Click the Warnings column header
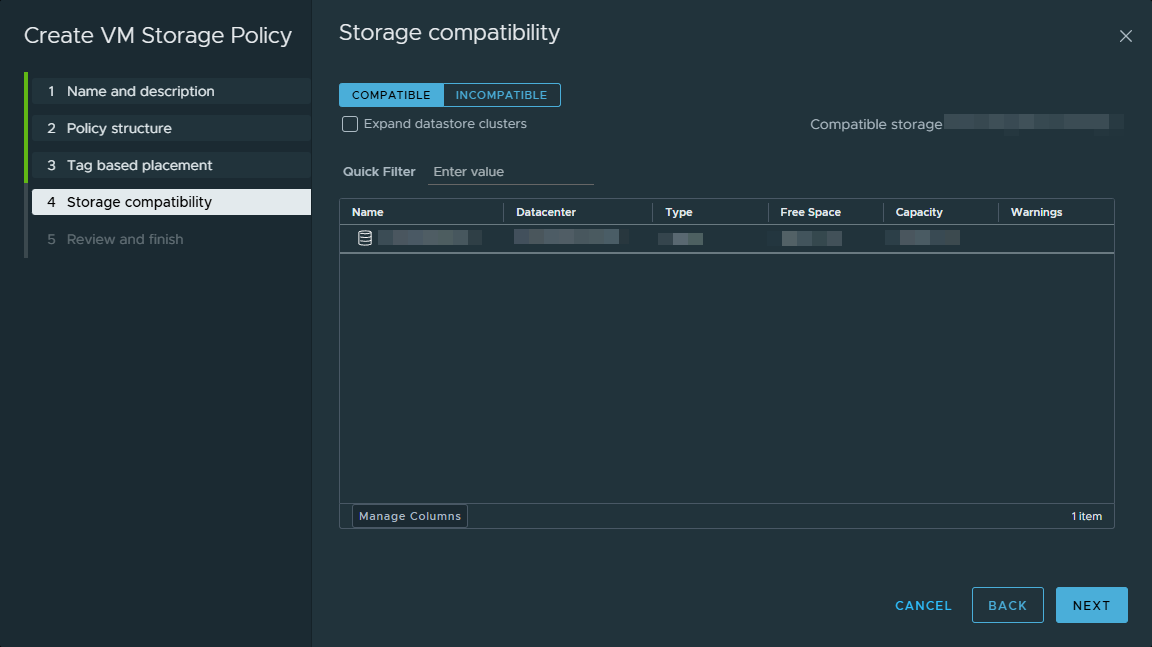The width and height of the screenshot is (1152, 647). (1036, 212)
